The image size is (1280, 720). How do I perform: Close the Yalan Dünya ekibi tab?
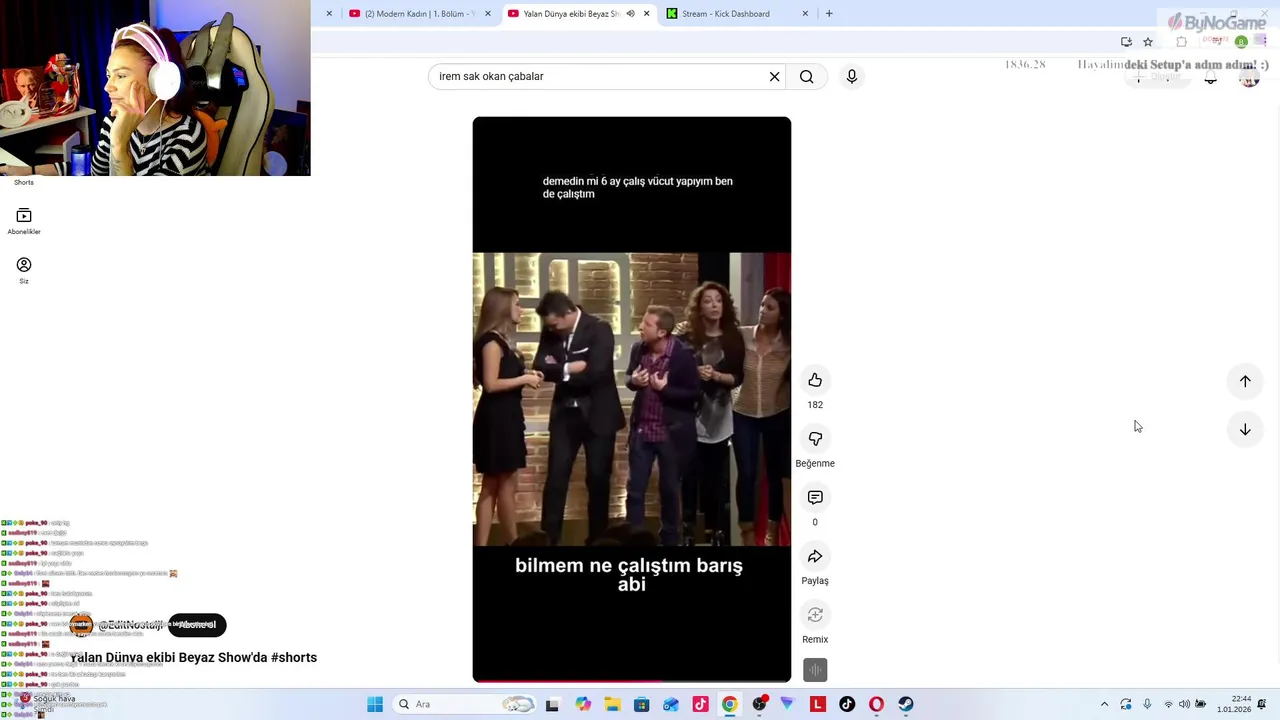pos(646,14)
